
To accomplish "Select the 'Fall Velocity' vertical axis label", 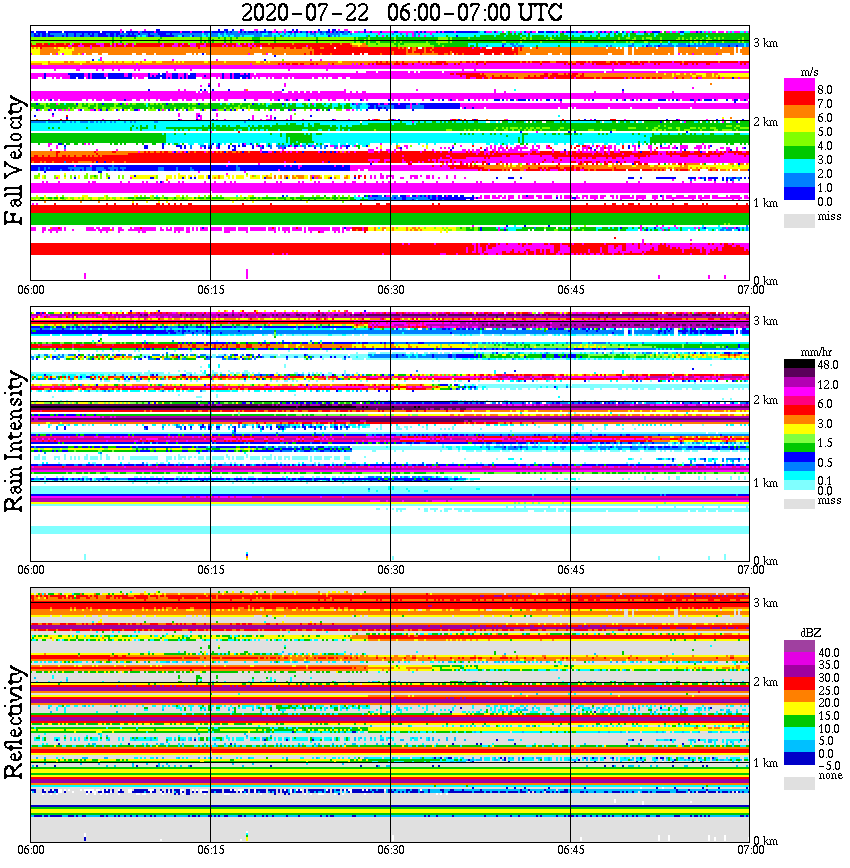I will coord(14,160).
